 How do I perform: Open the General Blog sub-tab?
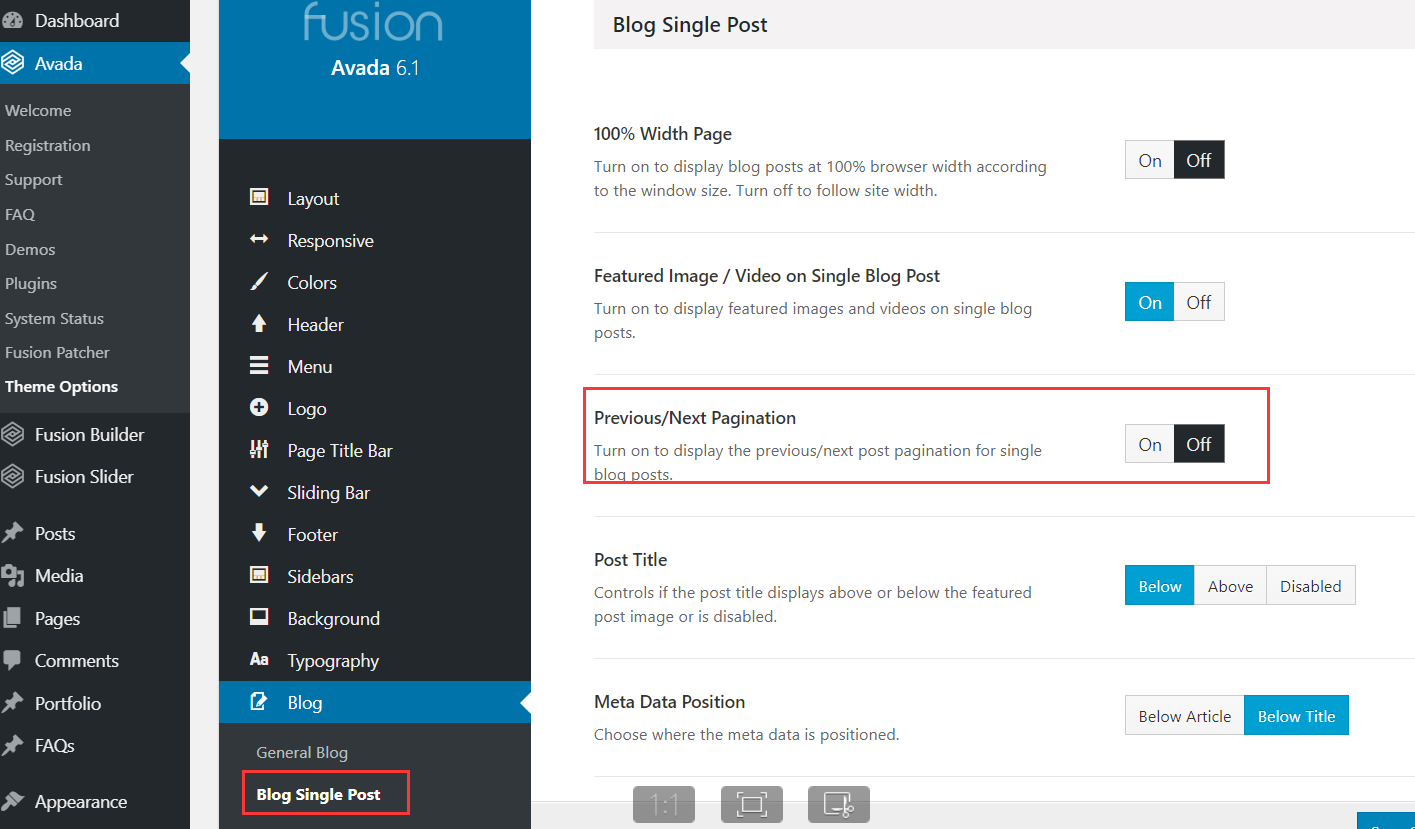(x=302, y=752)
